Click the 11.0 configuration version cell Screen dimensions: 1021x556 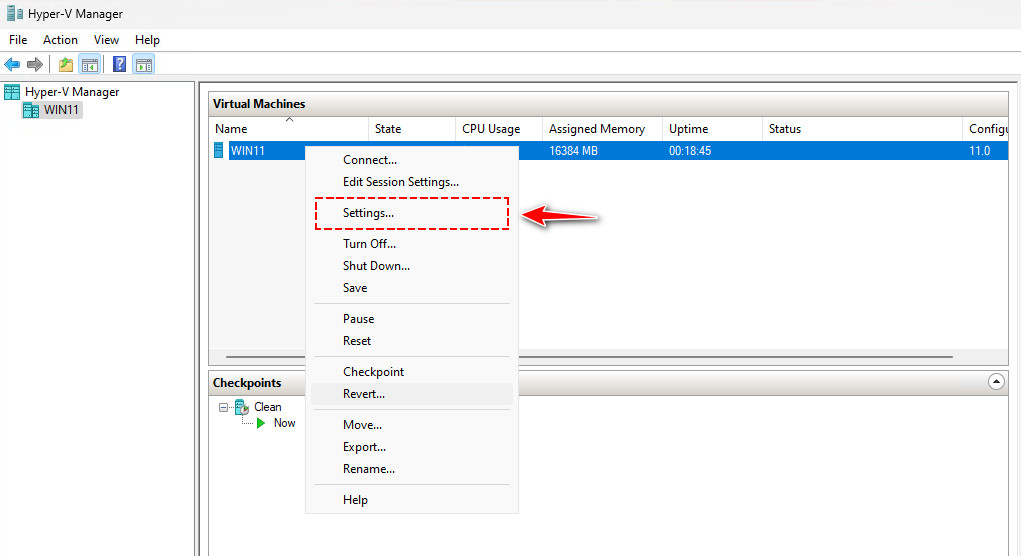pos(979,150)
